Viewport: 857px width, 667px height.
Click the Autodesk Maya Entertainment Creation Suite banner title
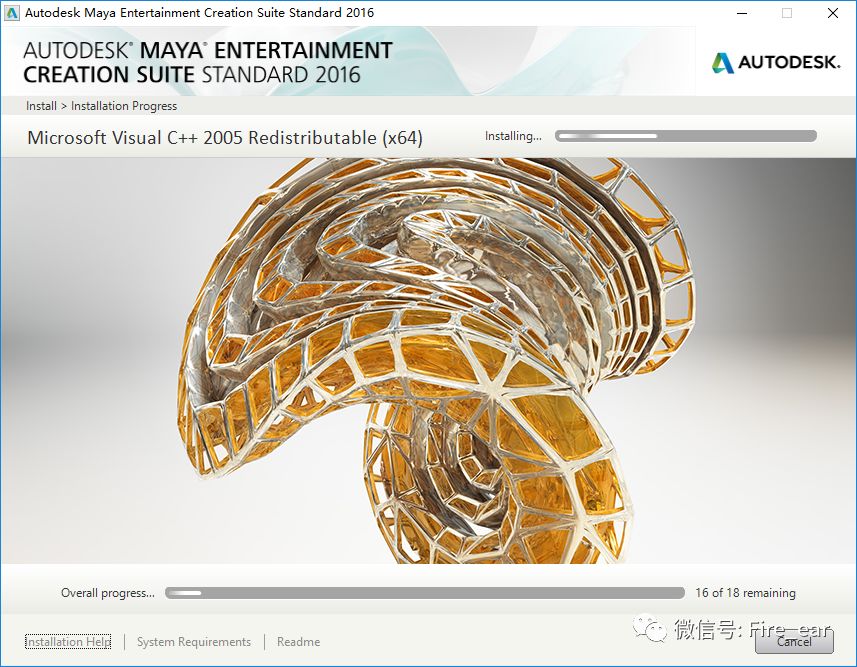point(207,61)
